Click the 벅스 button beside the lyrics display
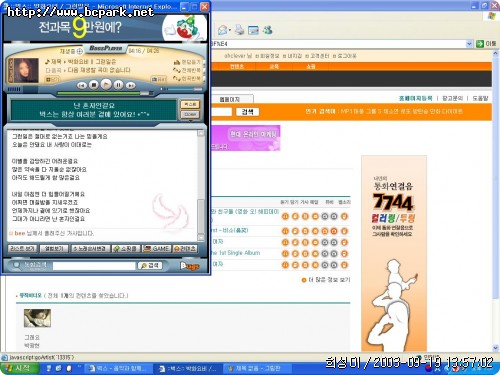 click(x=190, y=105)
